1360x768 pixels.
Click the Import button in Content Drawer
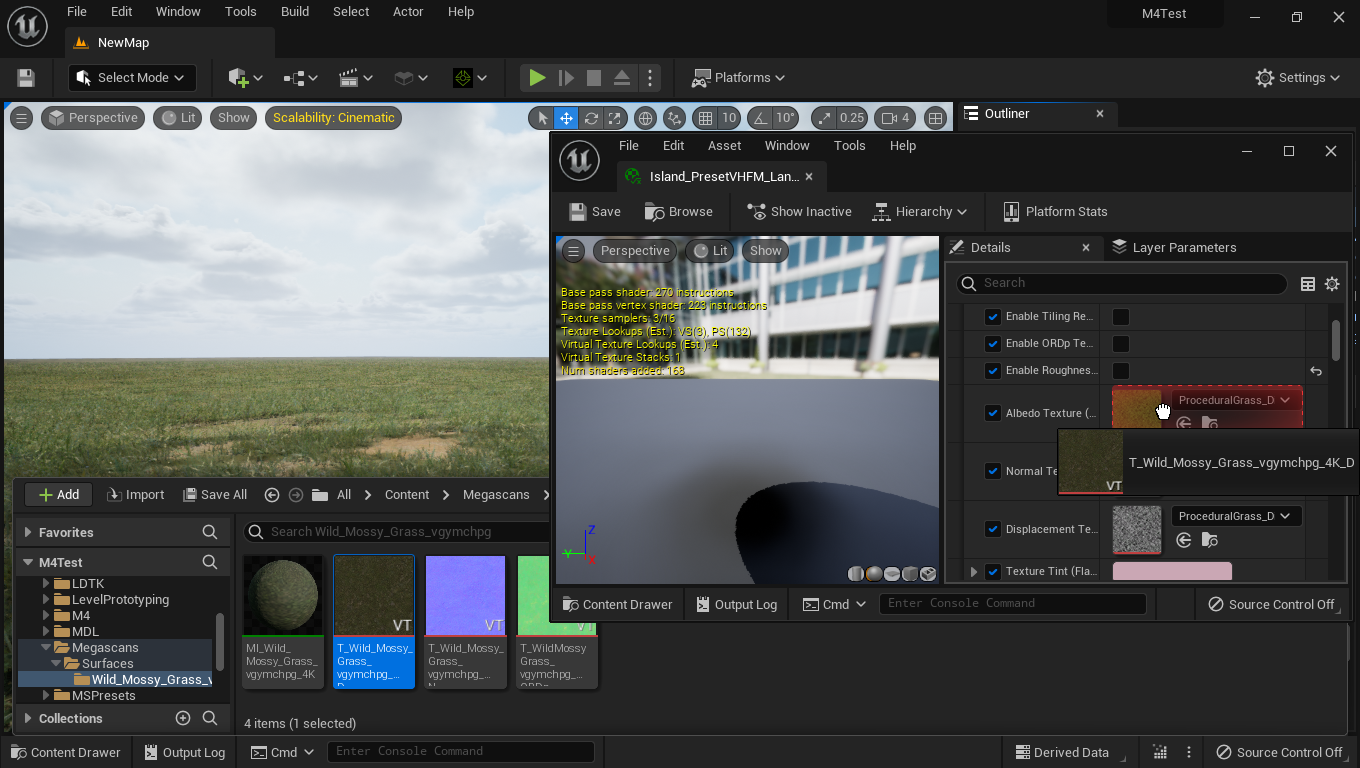coord(135,495)
